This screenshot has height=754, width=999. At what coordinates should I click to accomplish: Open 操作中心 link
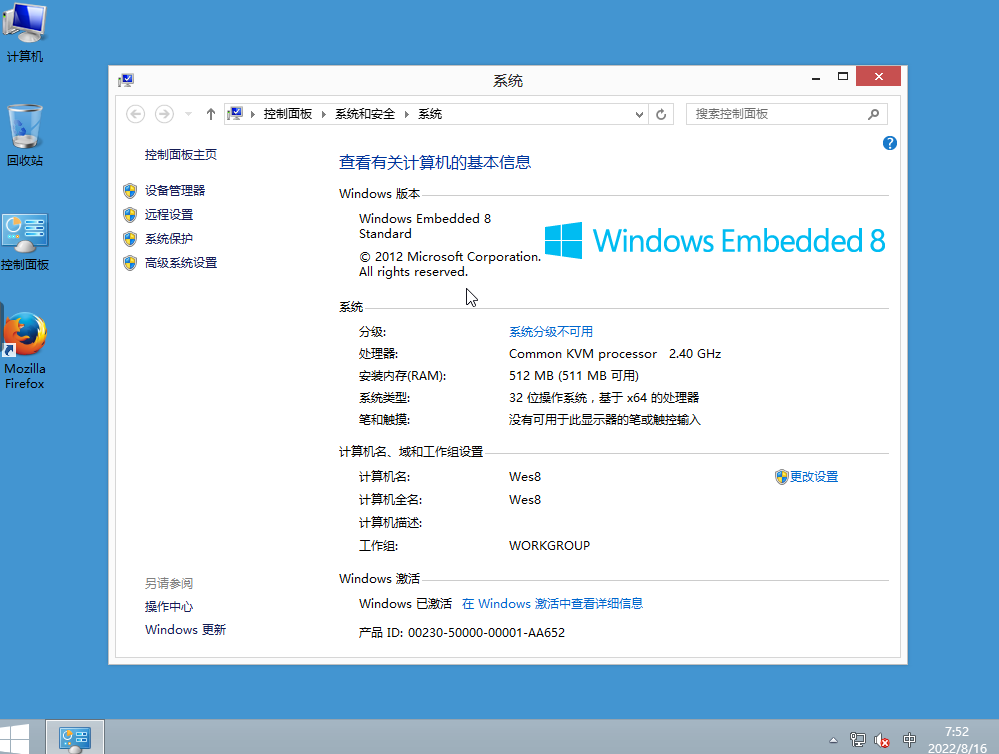[169, 607]
